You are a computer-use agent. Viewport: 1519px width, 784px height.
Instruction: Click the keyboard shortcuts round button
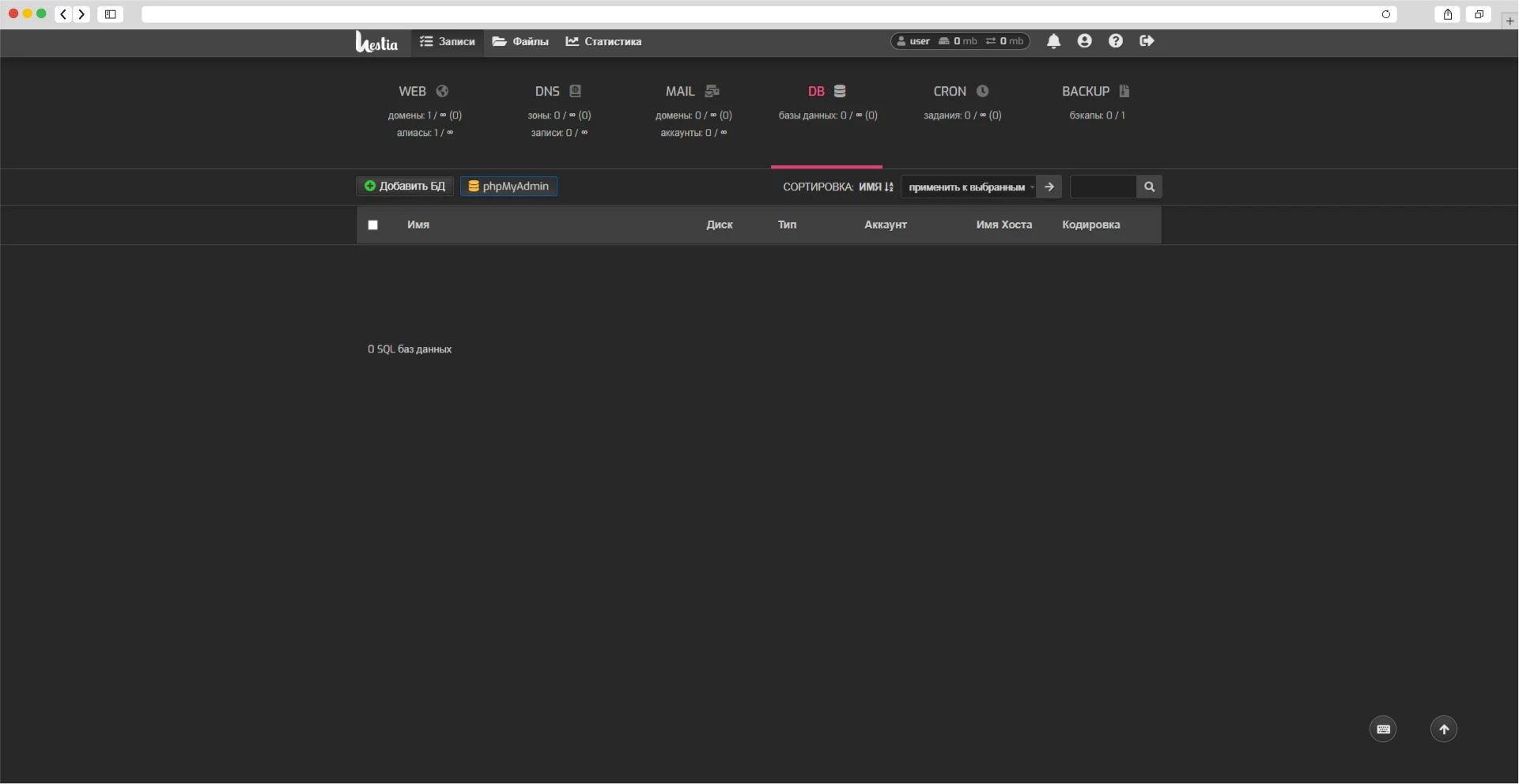(1382, 729)
